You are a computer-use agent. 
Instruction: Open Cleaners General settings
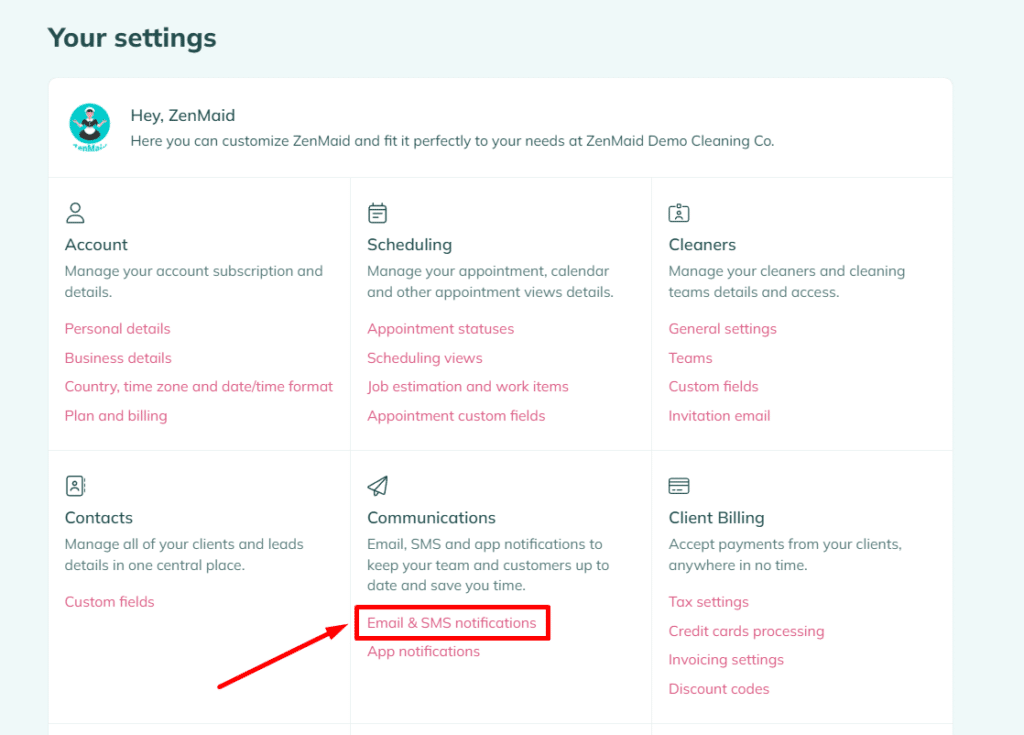tap(722, 329)
